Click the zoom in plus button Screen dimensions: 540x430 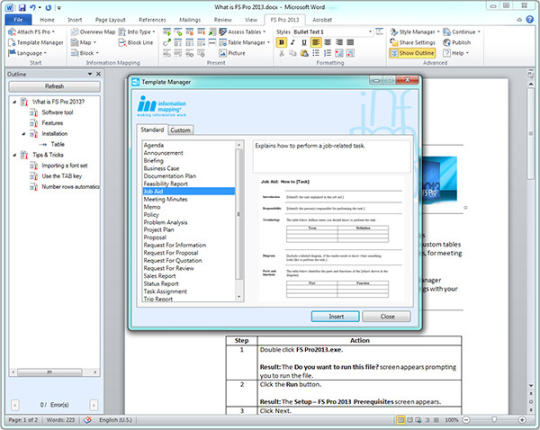pos(522,420)
